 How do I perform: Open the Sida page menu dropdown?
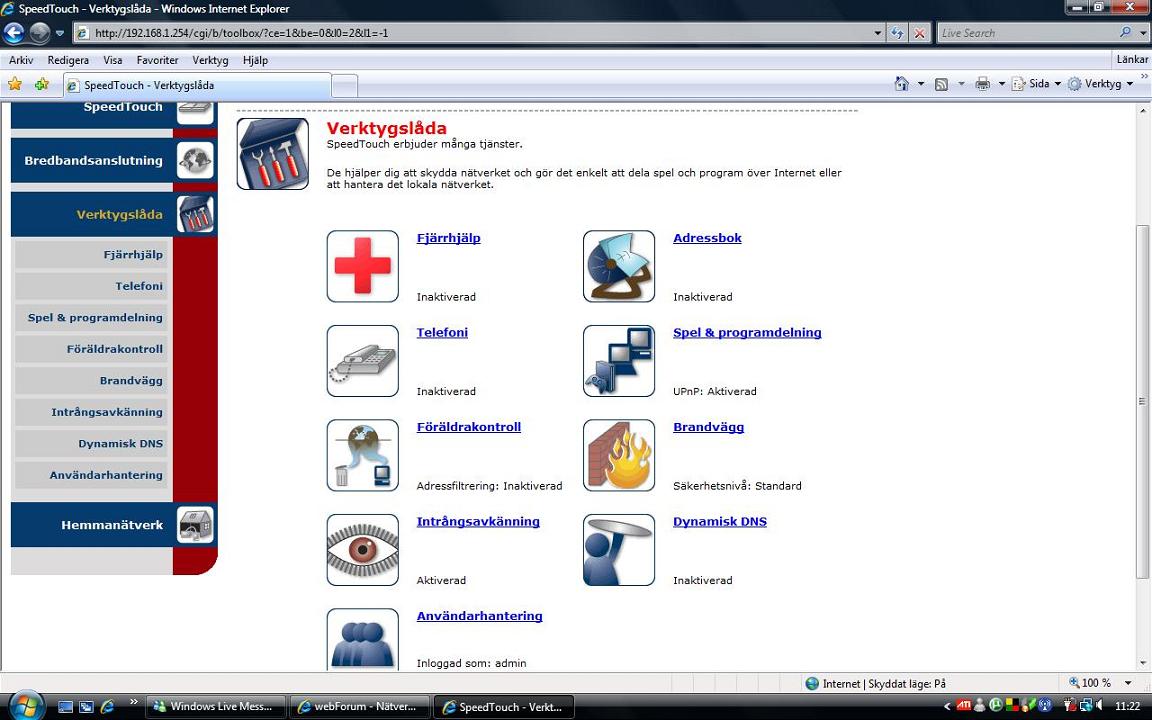[x=1037, y=84]
